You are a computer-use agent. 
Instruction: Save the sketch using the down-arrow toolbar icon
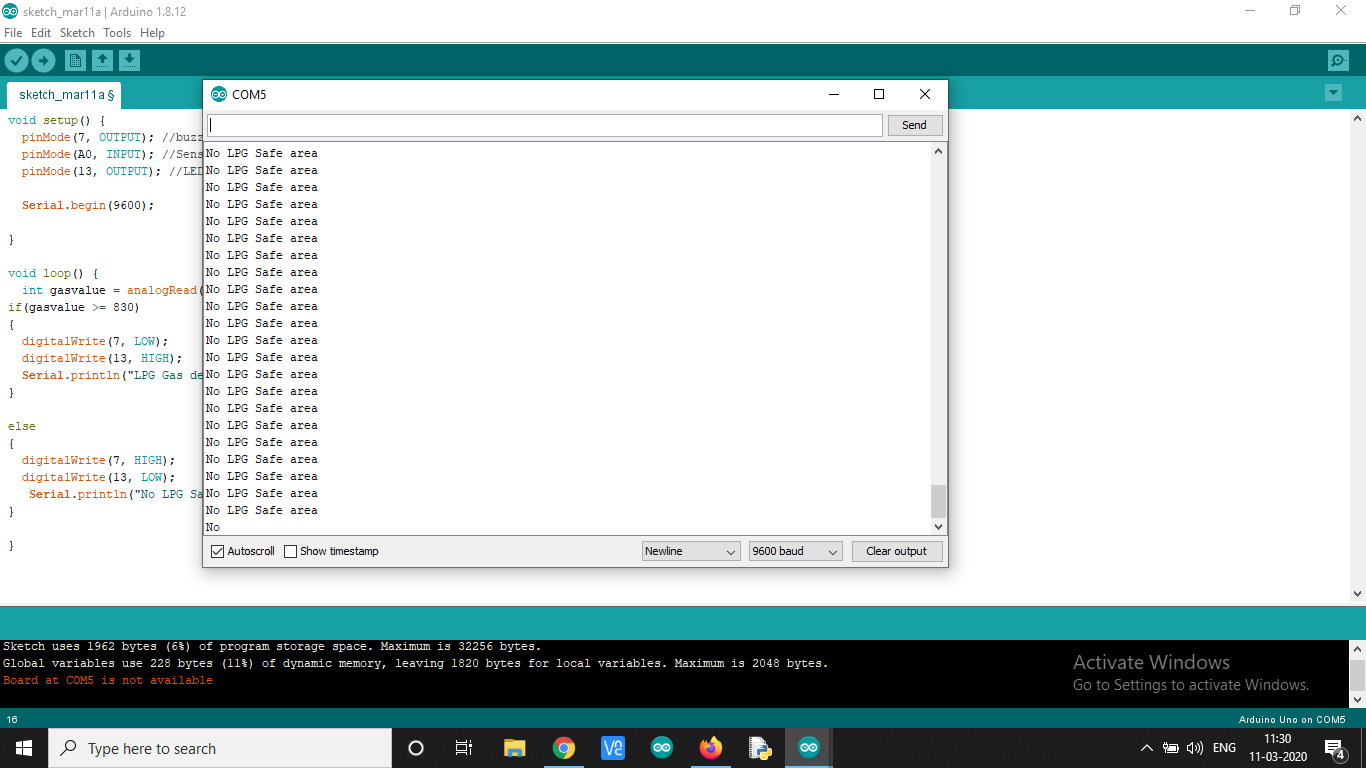(x=129, y=61)
